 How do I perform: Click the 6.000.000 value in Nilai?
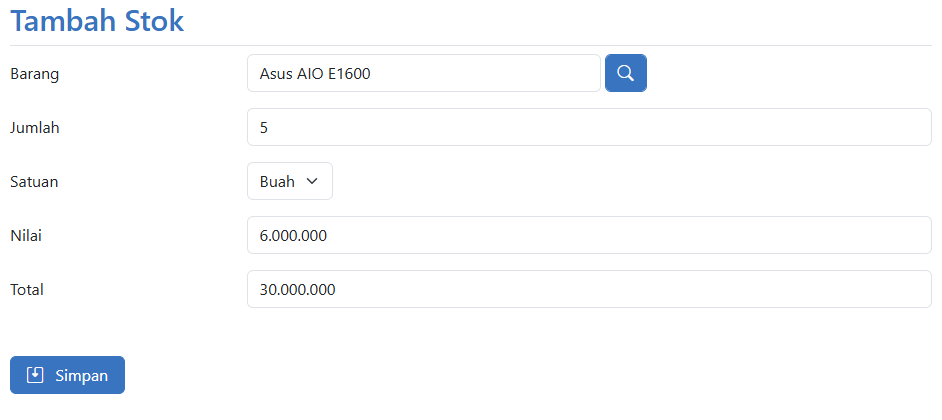(x=293, y=235)
